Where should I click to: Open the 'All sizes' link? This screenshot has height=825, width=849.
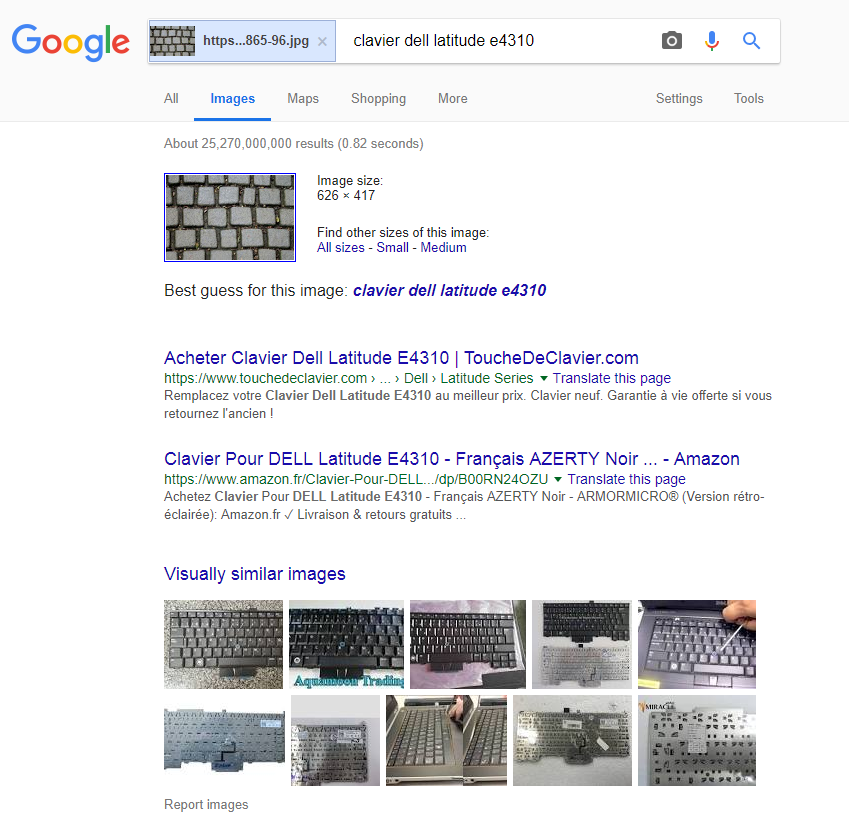pos(341,247)
